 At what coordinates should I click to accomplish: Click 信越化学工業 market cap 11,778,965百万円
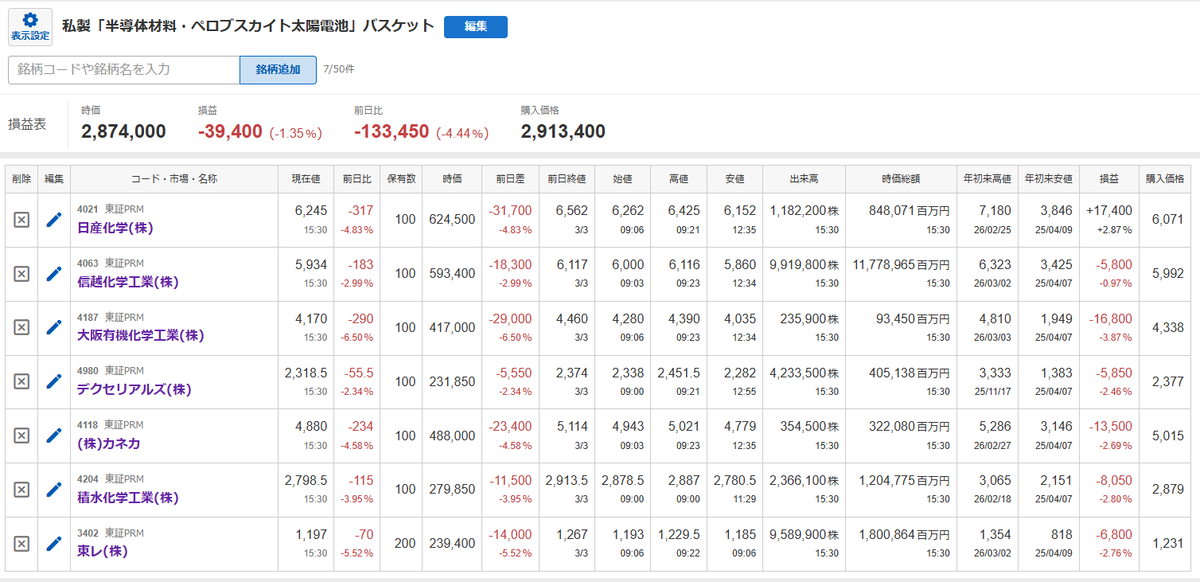point(900,265)
